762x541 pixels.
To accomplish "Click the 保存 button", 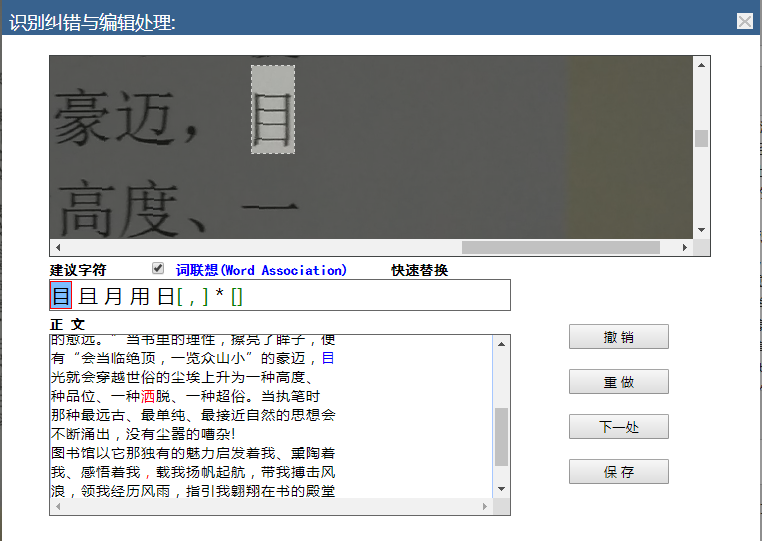I will click(x=619, y=471).
